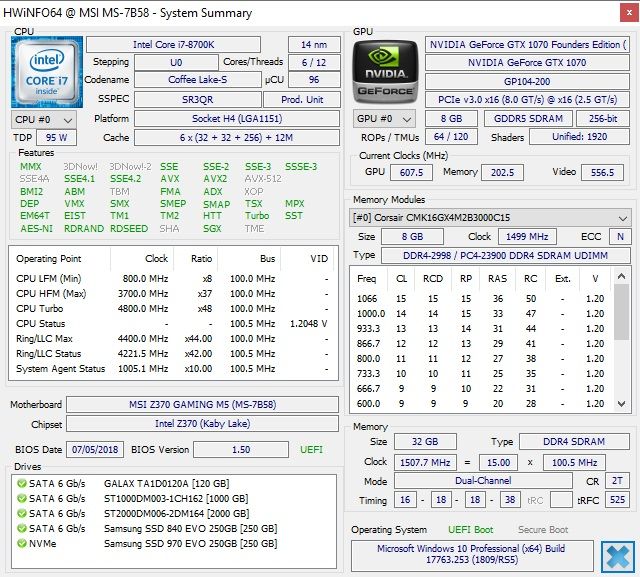Click the Socket H4 (LGA1151) platform field
Image resolution: width=640 pixels, height=577 pixels.
(x=237, y=119)
